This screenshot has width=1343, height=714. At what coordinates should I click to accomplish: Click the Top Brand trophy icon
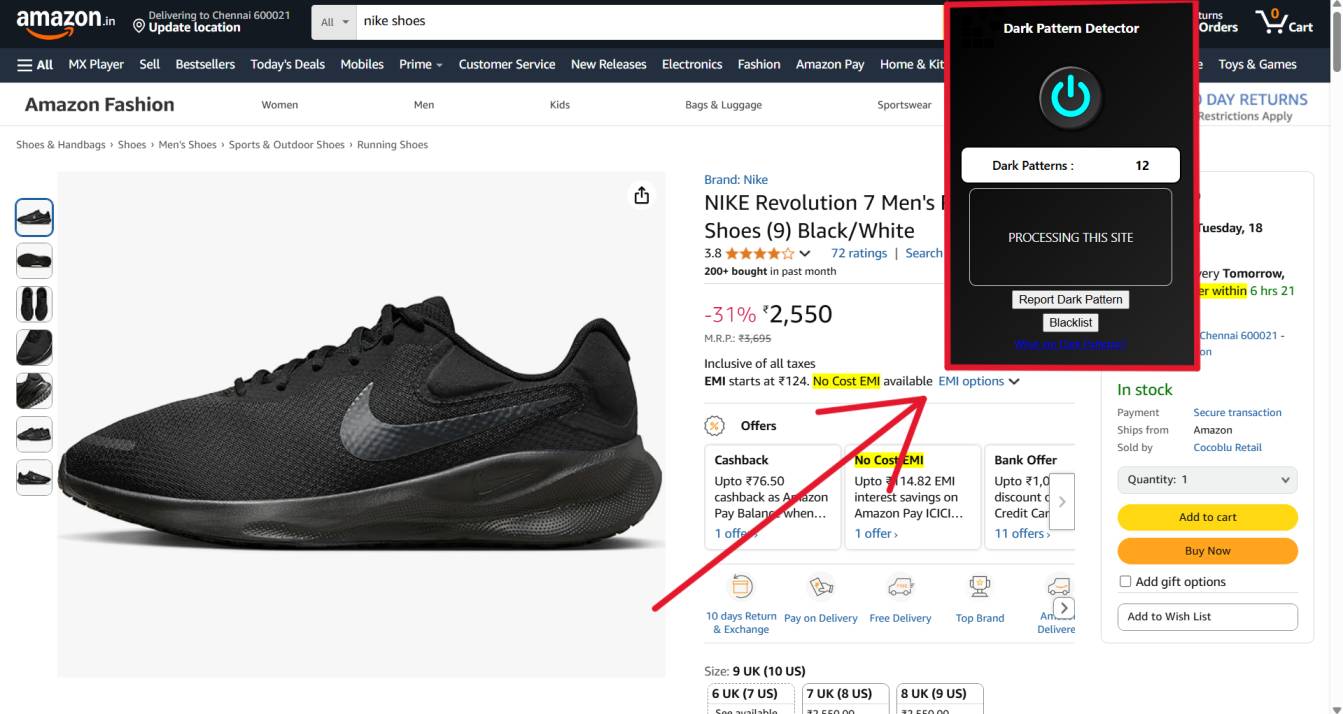tap(979, 586)
